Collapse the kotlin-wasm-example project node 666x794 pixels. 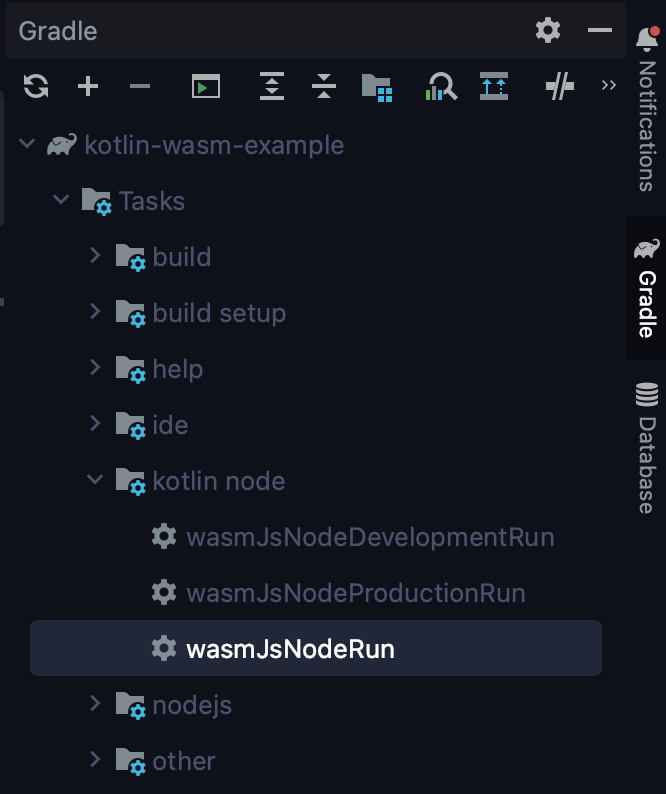[27, 144]
